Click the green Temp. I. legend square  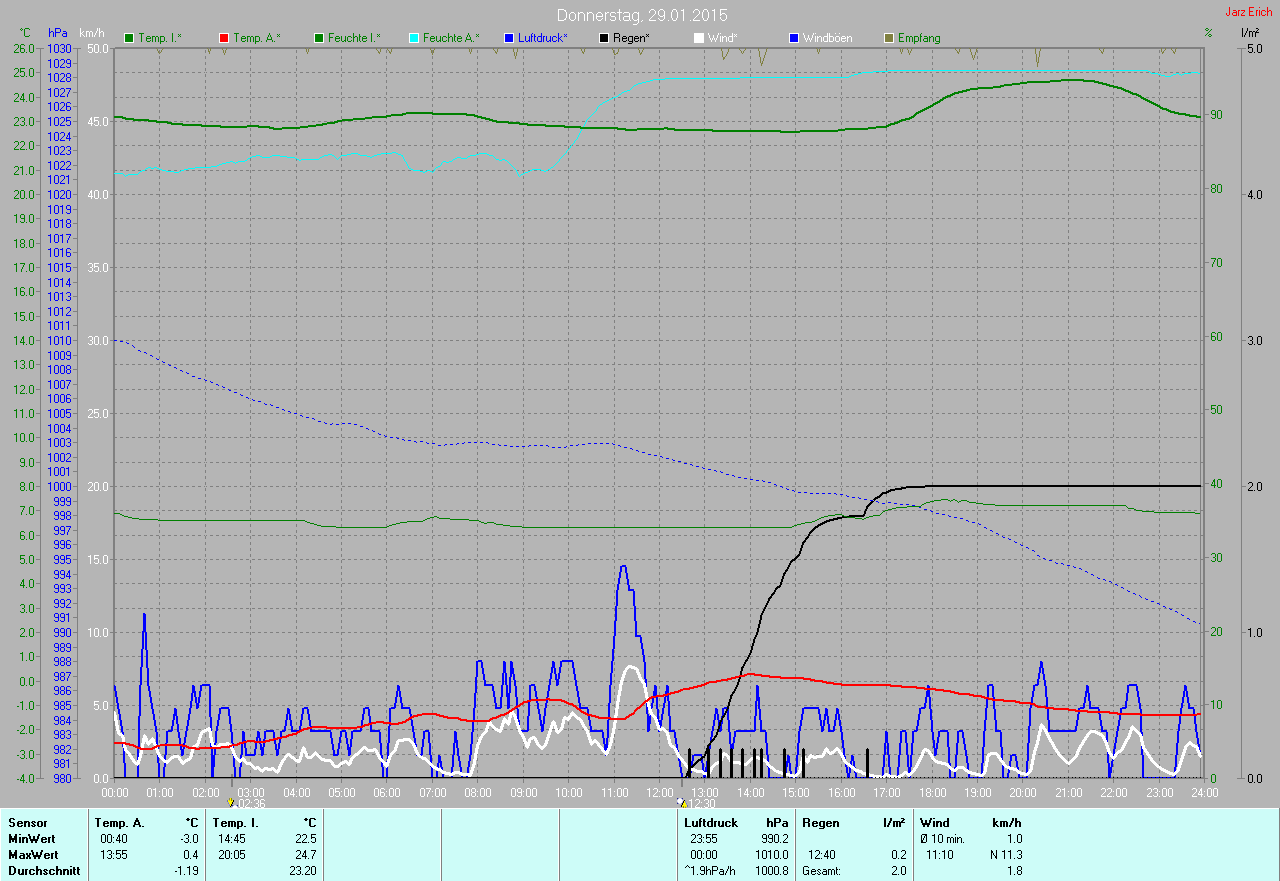[129, 38]
